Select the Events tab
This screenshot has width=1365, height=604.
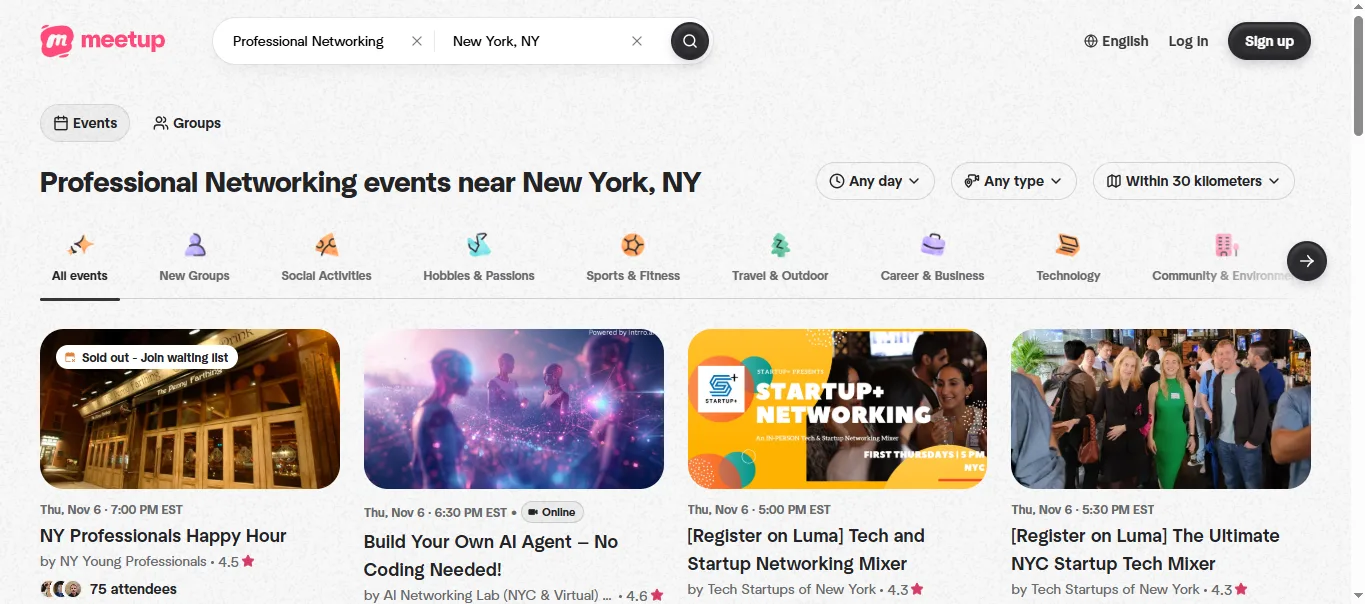85,123
